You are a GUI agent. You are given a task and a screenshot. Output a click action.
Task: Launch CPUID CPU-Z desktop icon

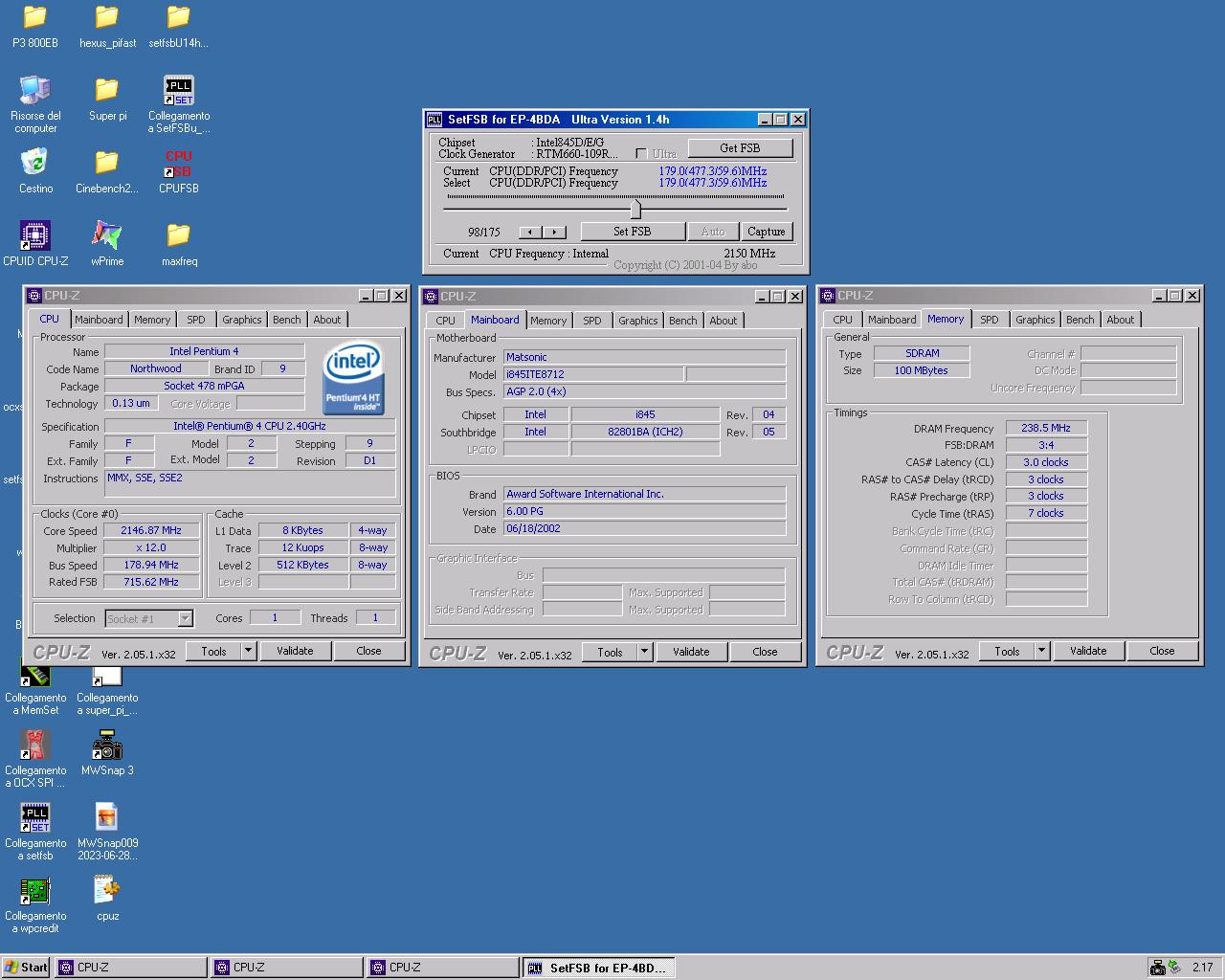pos(35,235)
